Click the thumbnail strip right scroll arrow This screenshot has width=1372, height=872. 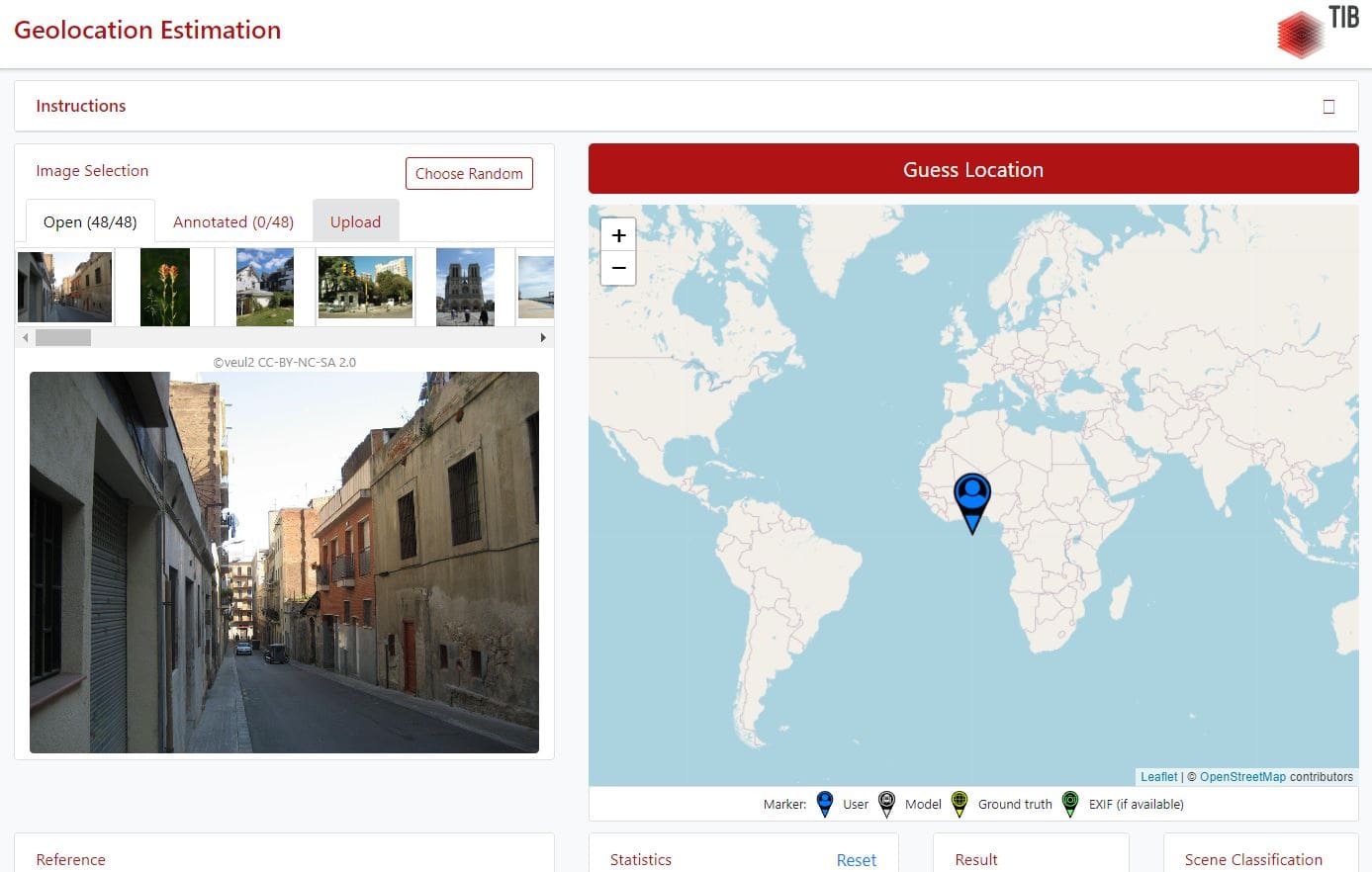click(543, 337)
